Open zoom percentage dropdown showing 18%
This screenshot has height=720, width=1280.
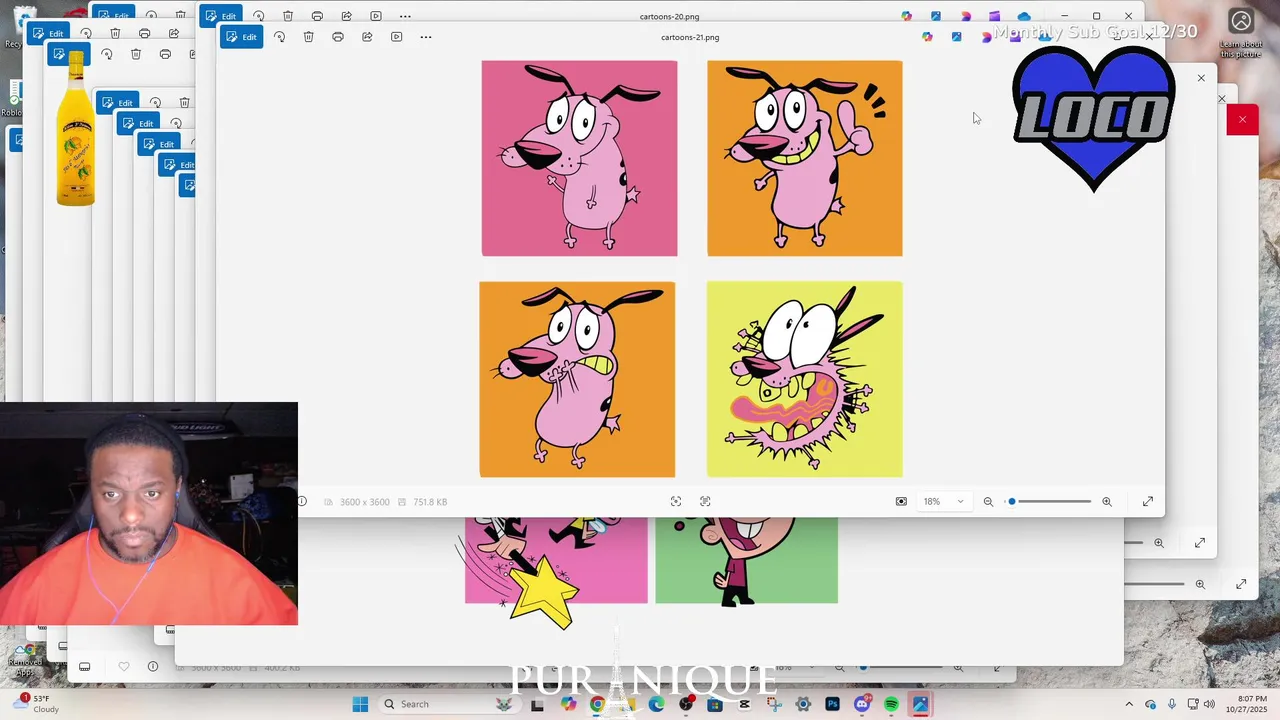click(x=943, y=501)
